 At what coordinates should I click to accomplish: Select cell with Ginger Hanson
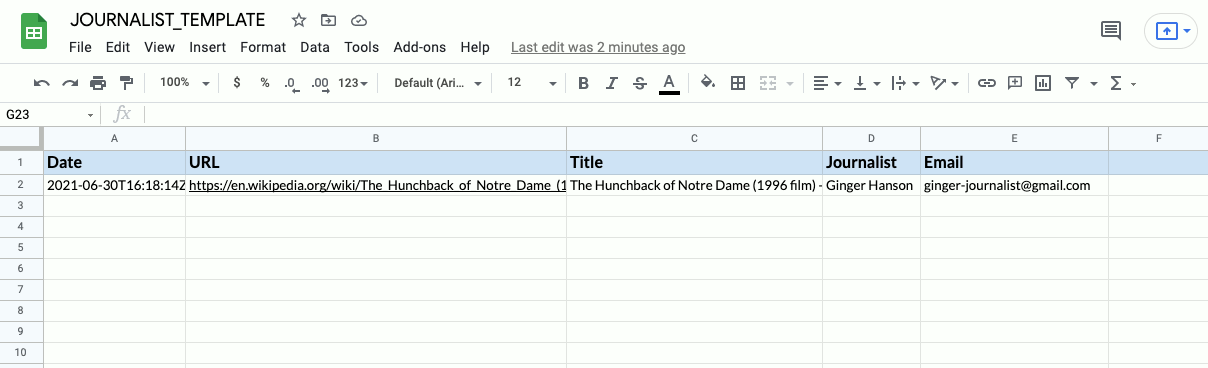[871, 185]
